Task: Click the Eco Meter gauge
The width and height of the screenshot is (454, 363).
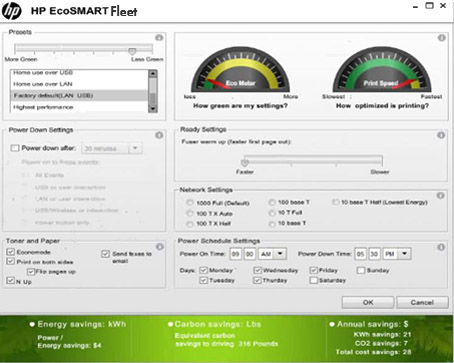Action: [x=240, y=69]
